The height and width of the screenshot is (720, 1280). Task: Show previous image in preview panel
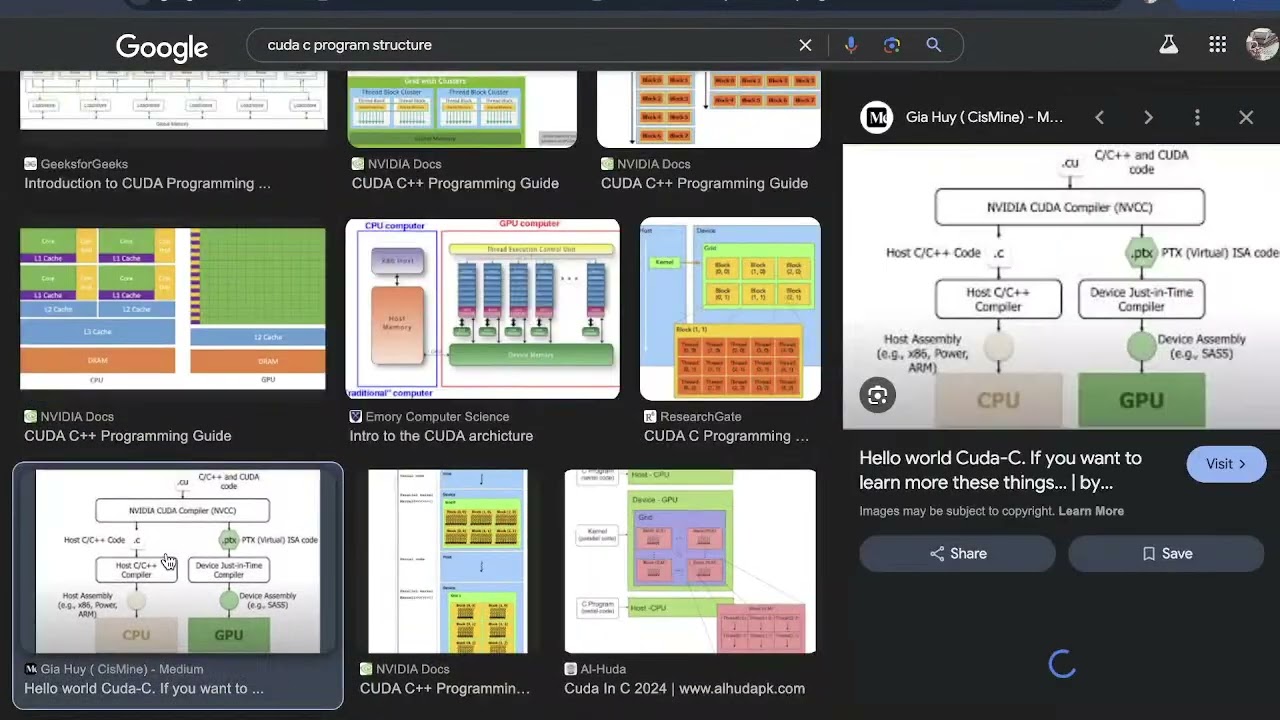[x=1099, y=118]
